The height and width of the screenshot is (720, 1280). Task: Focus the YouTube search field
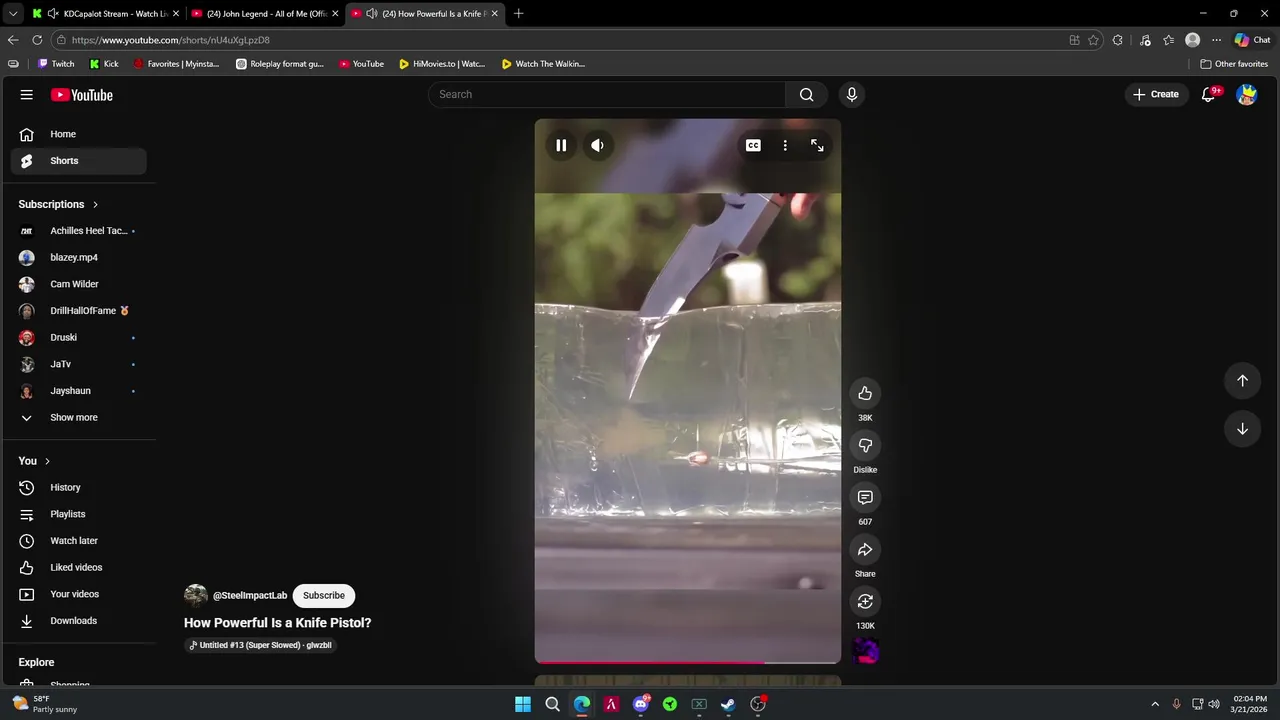pos(607,94)
